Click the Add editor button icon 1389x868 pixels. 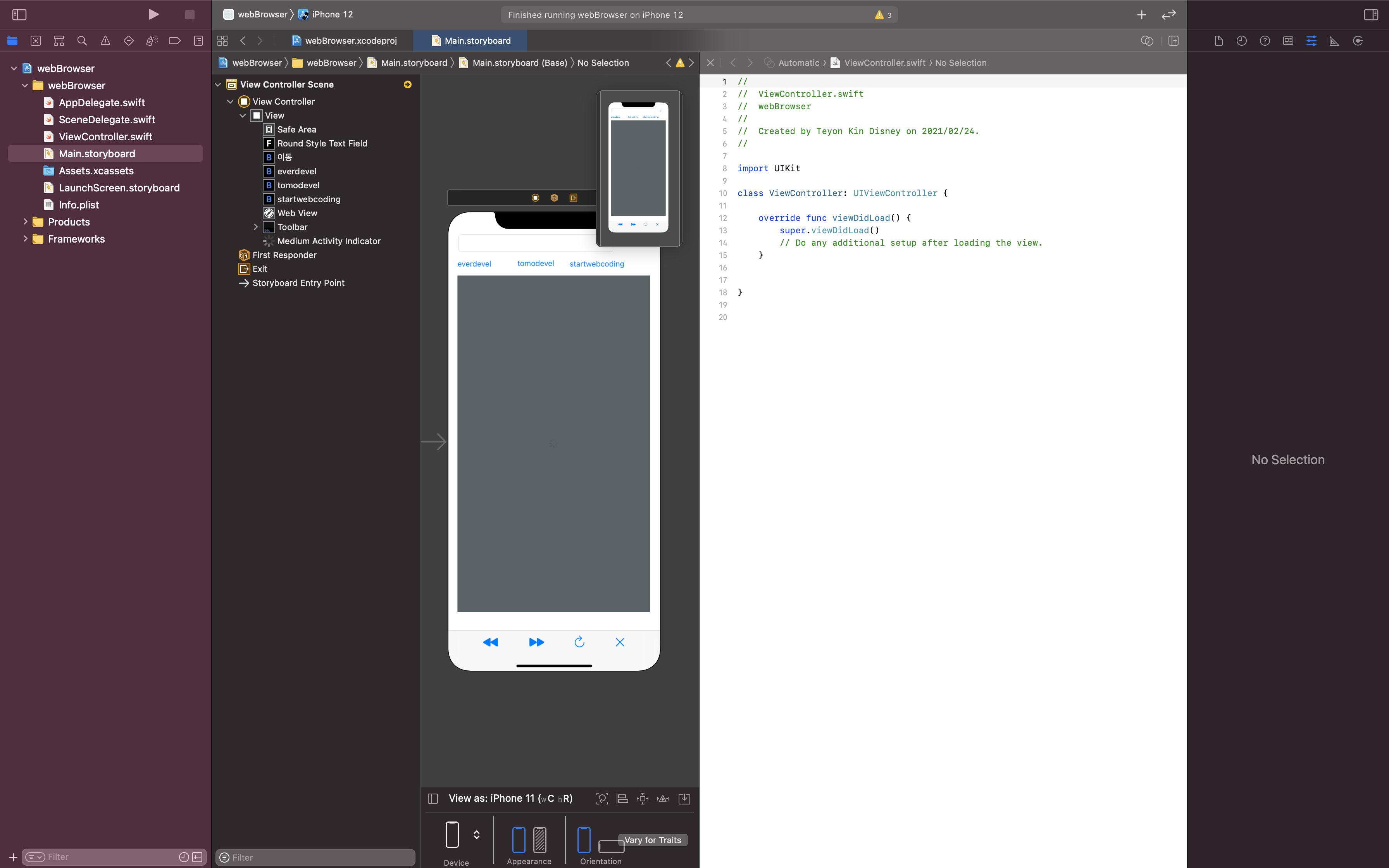1141,14
